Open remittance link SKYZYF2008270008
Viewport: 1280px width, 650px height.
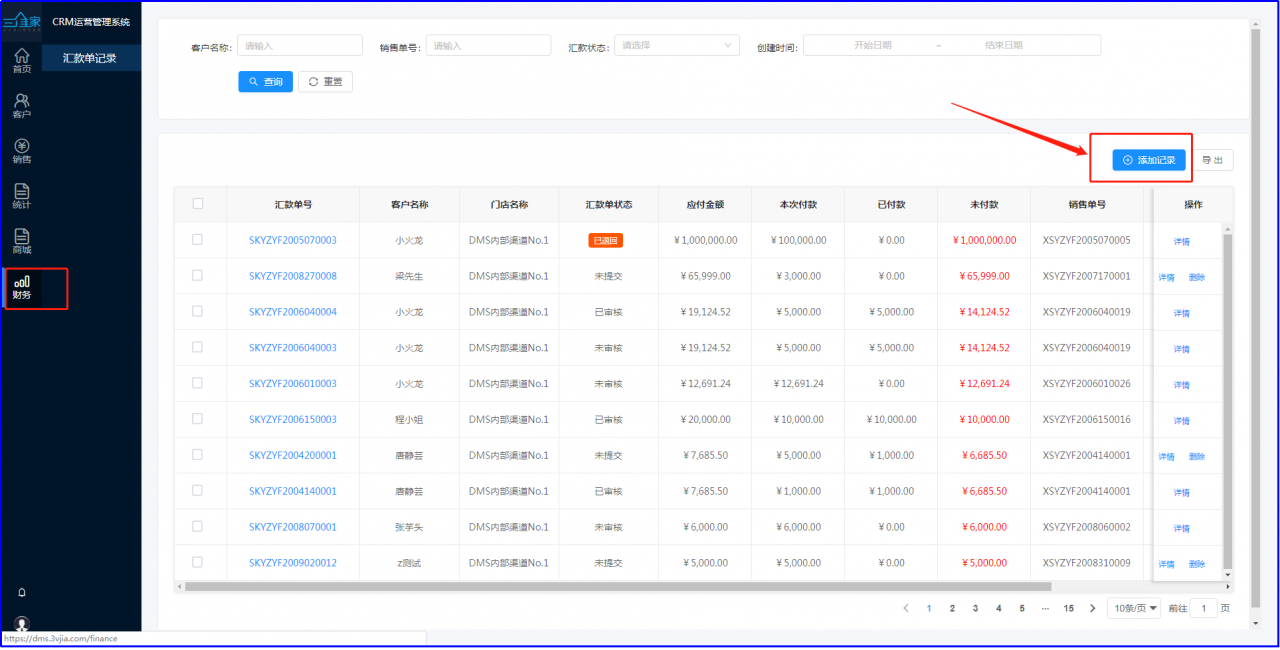pos(293,276)
